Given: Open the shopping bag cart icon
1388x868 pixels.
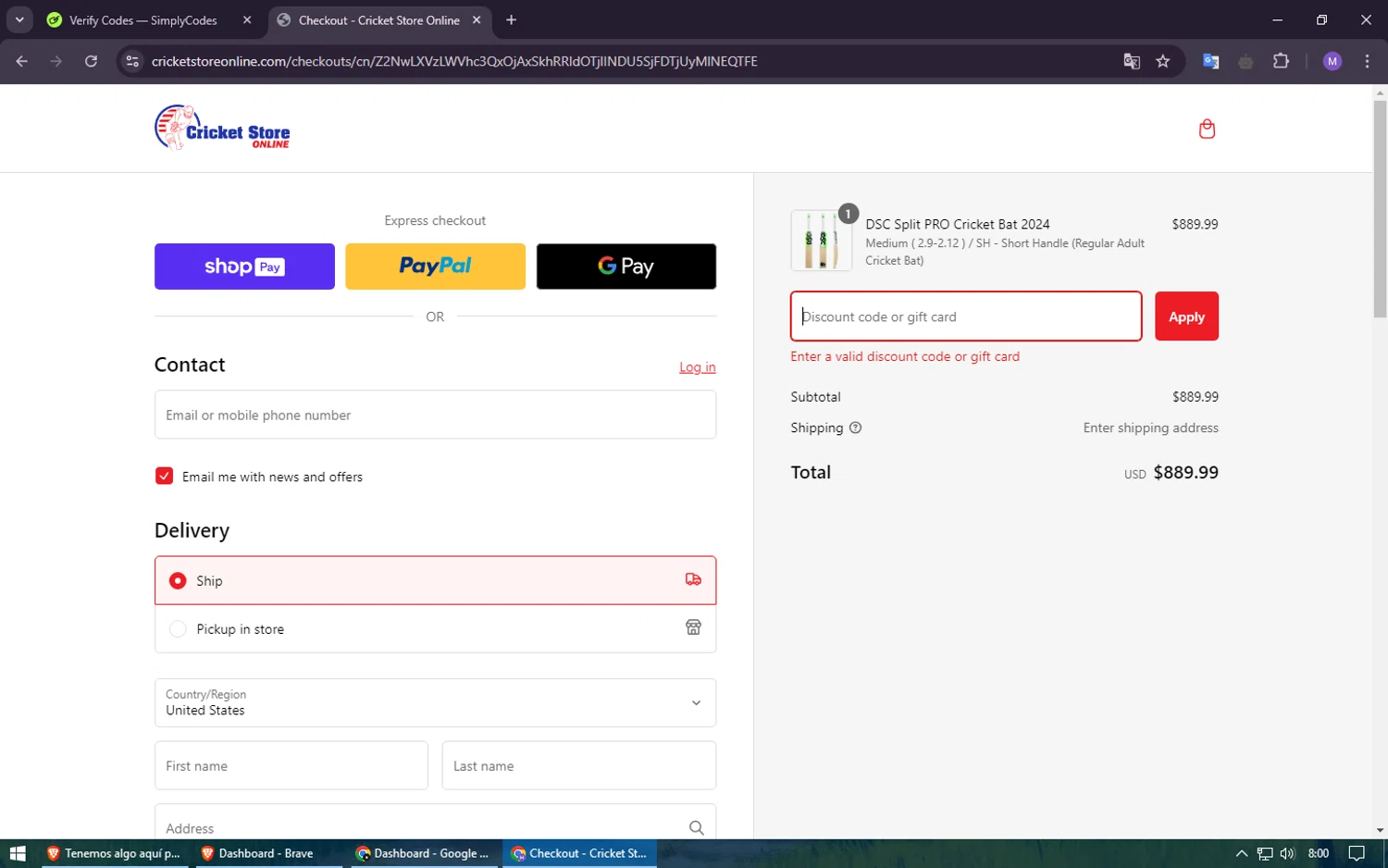Looking at the screenshot, I should click(x=1207, y=129).
